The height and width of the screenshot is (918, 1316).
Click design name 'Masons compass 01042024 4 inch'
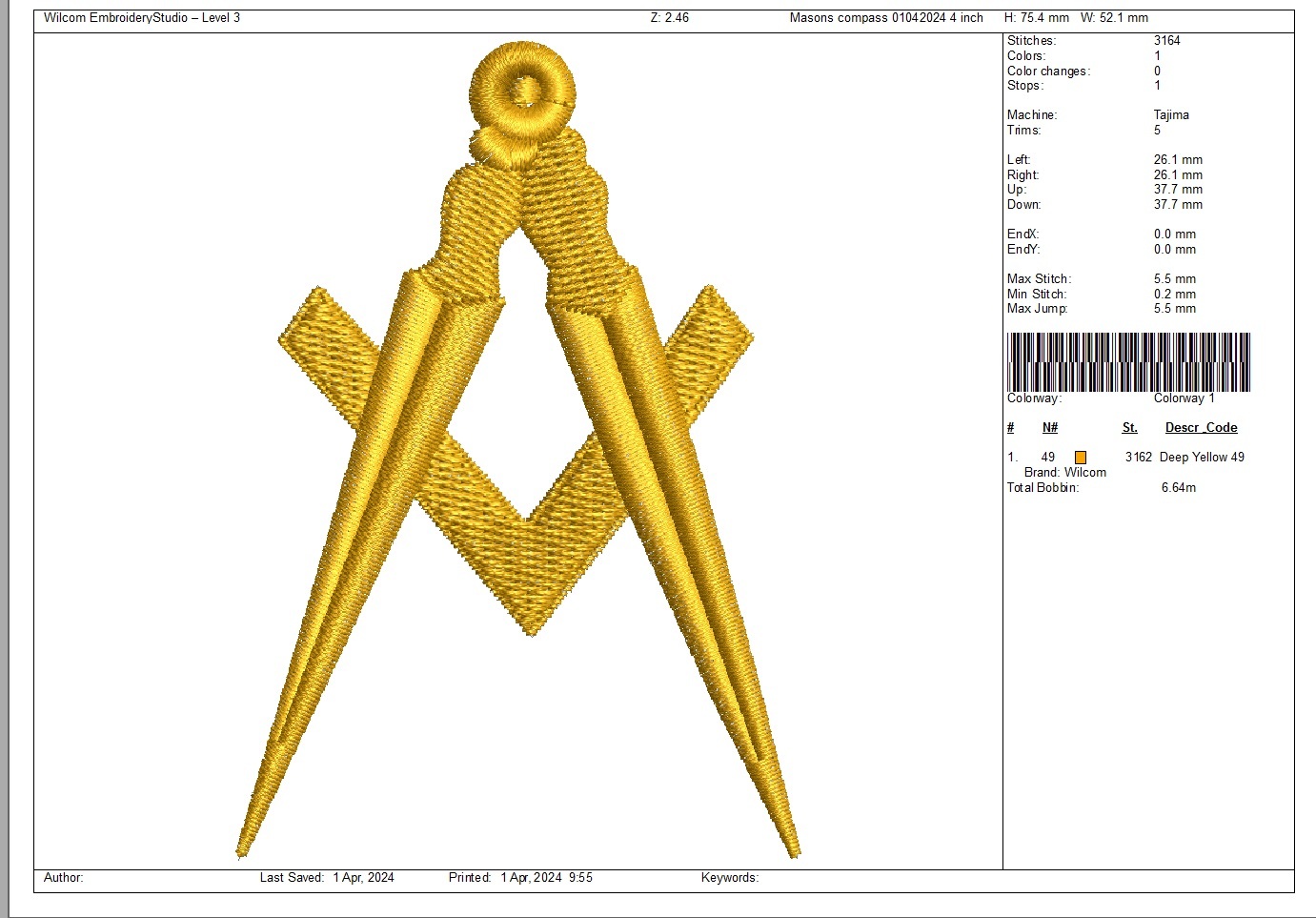(x=886, y=18)
